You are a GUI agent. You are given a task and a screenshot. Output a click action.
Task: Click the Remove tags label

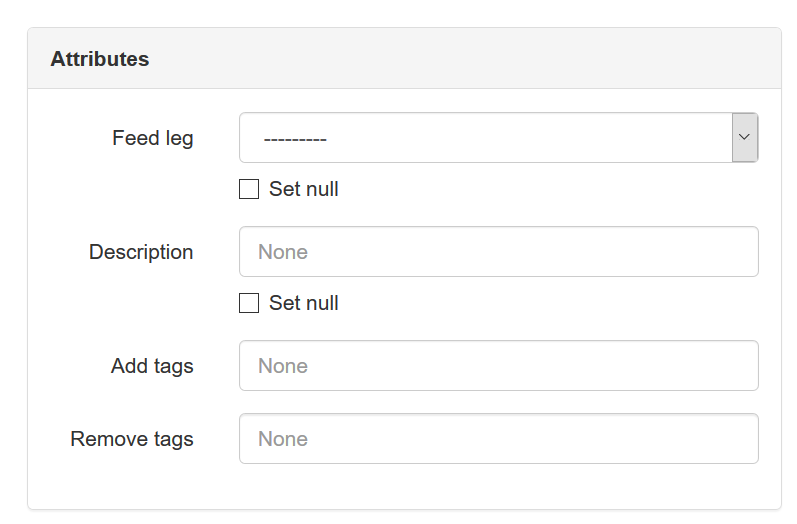pos(132,439)
